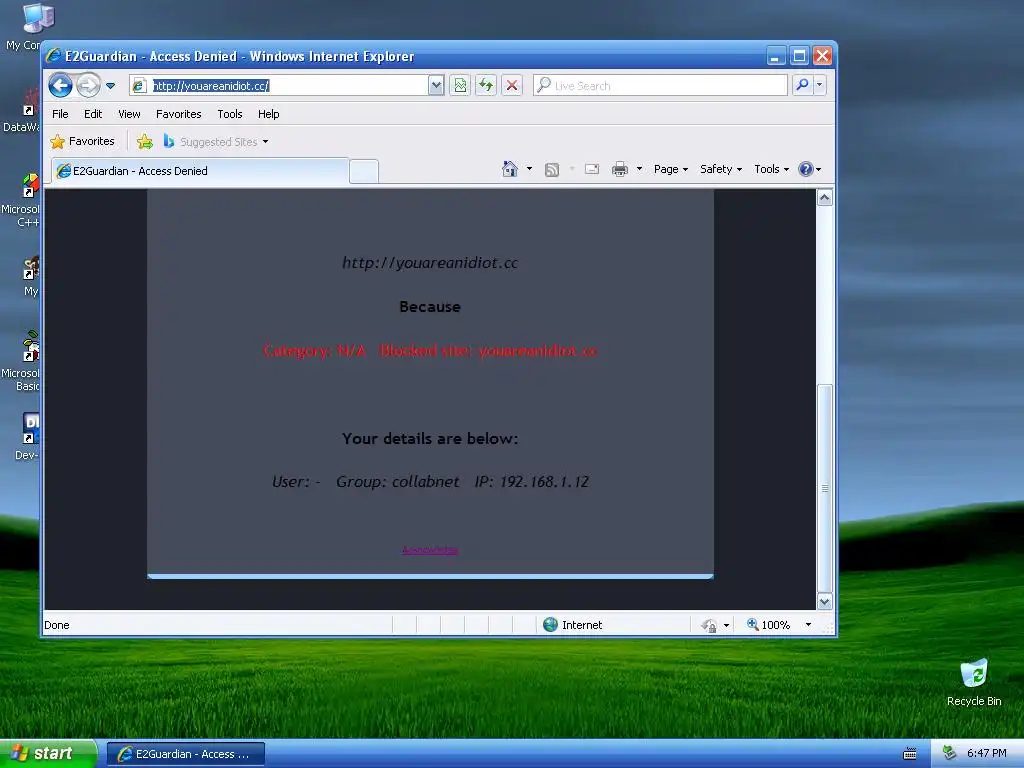The width and height of the screenshot is (1024, 768).
Task: Click the Protected Mode status icon
Action: click(x=709, y=626)
